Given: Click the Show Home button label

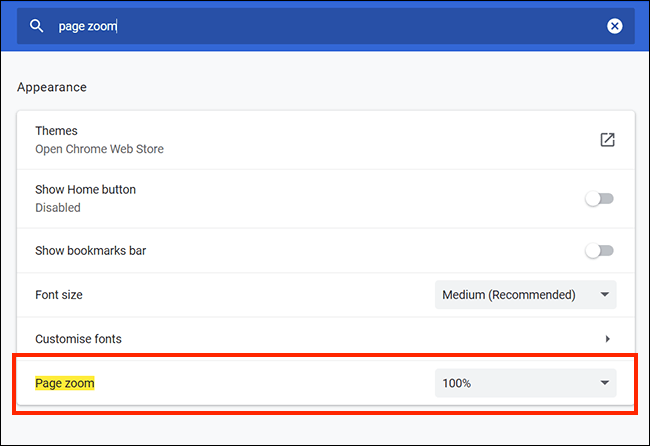Looking at the screenshot, I should point(85,189).
